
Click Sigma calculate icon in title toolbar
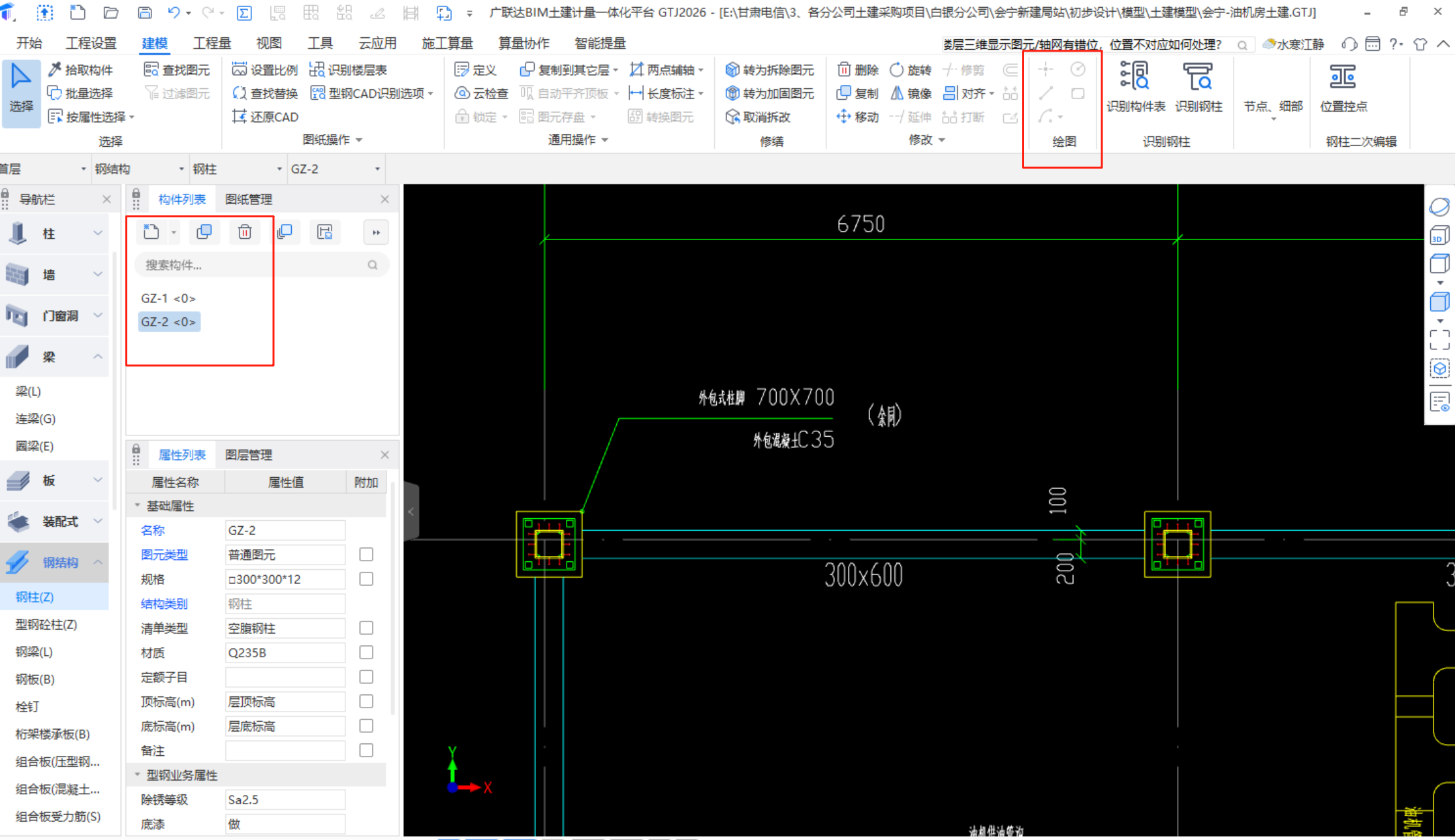tap(244, 12)
